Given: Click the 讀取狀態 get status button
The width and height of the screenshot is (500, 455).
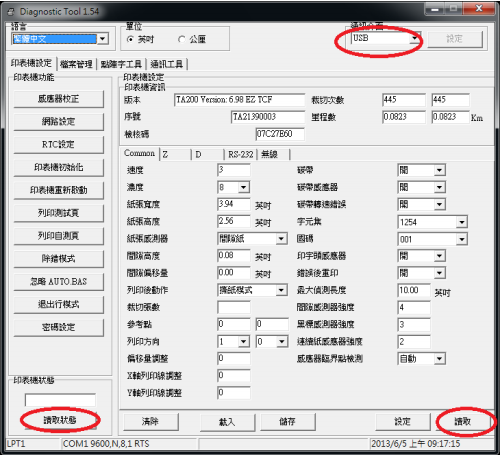Looking at the screenshot, I should (x=60, y=420).
